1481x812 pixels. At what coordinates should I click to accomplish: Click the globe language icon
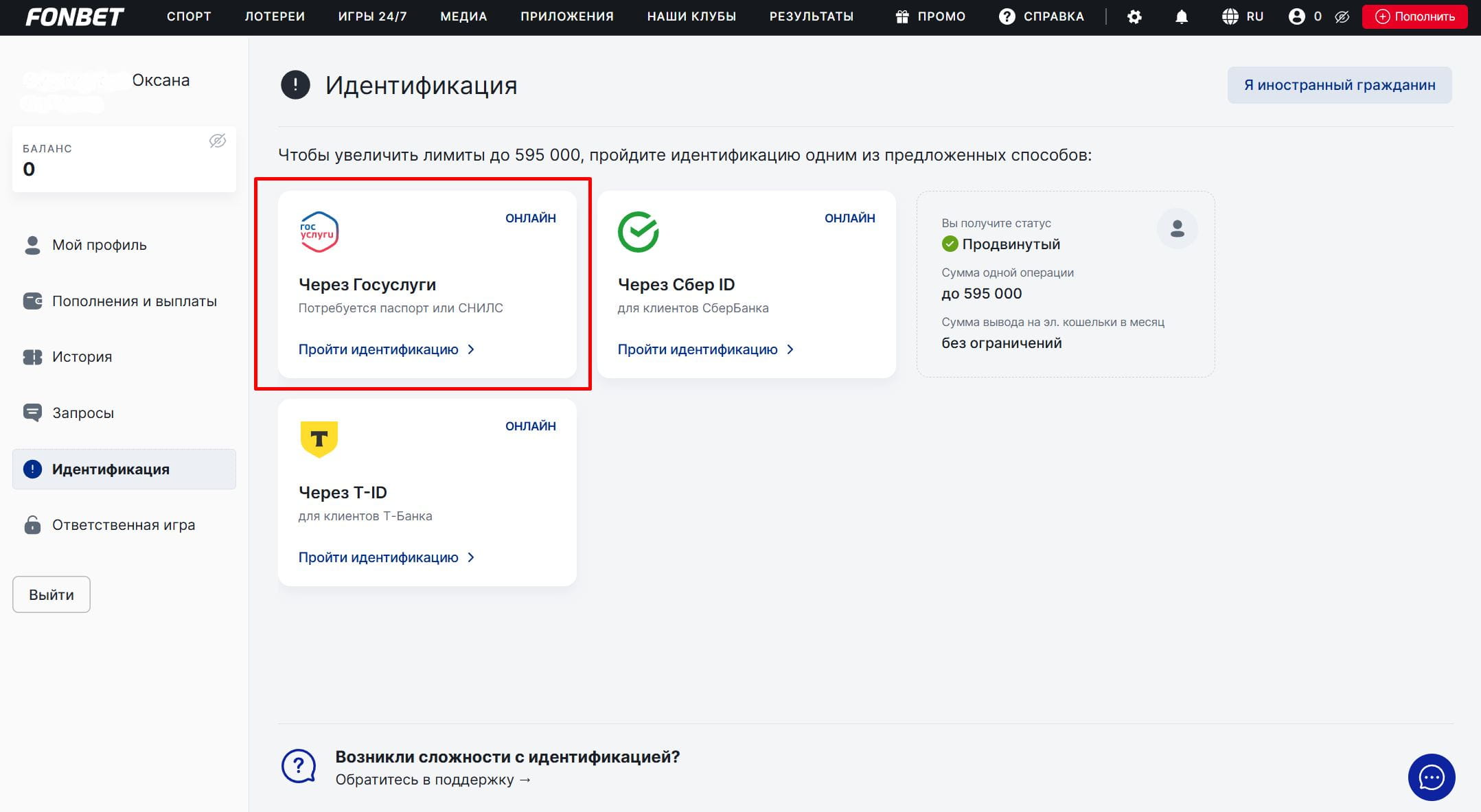(x=1230, y=16)
